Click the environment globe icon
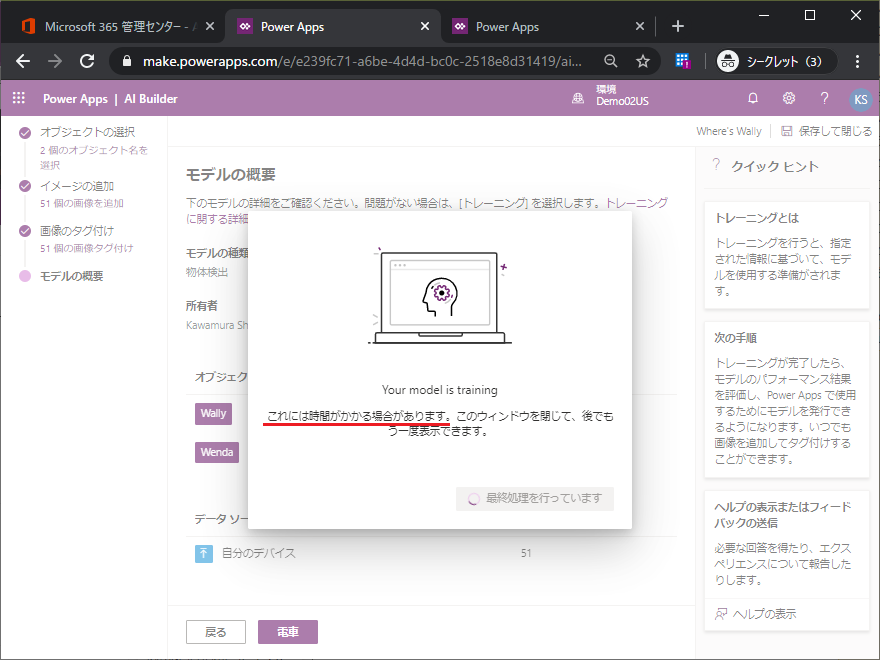Viewport: 880px width, 660px height. 578,99
